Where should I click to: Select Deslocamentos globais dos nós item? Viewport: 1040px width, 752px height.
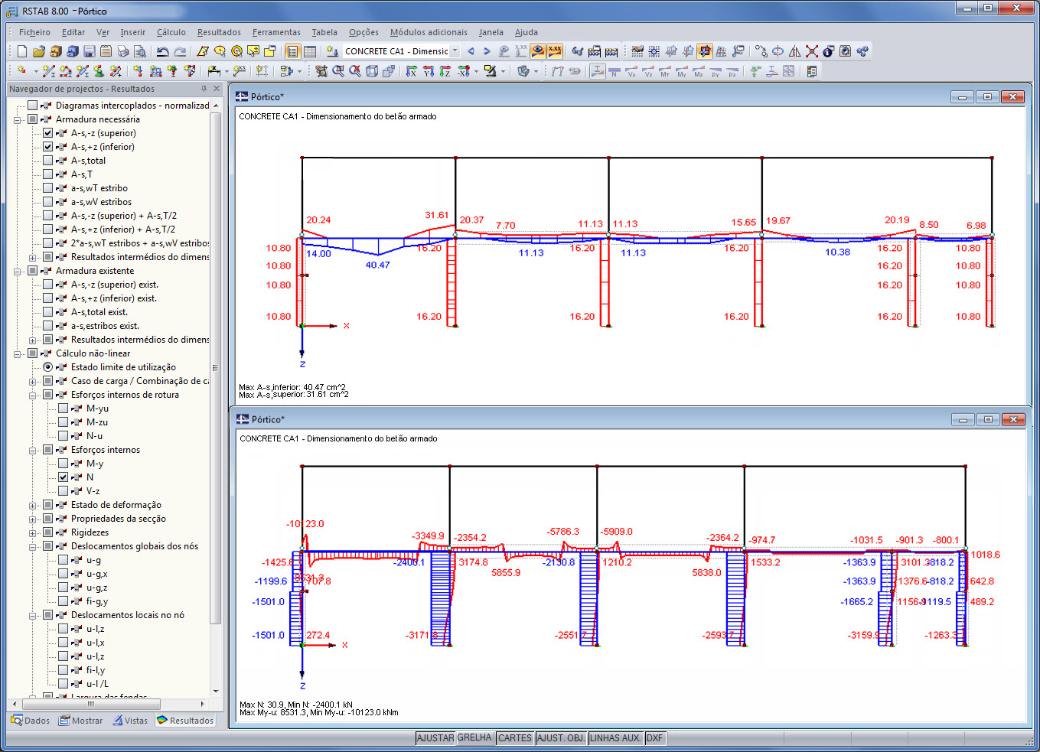[135, 546]
